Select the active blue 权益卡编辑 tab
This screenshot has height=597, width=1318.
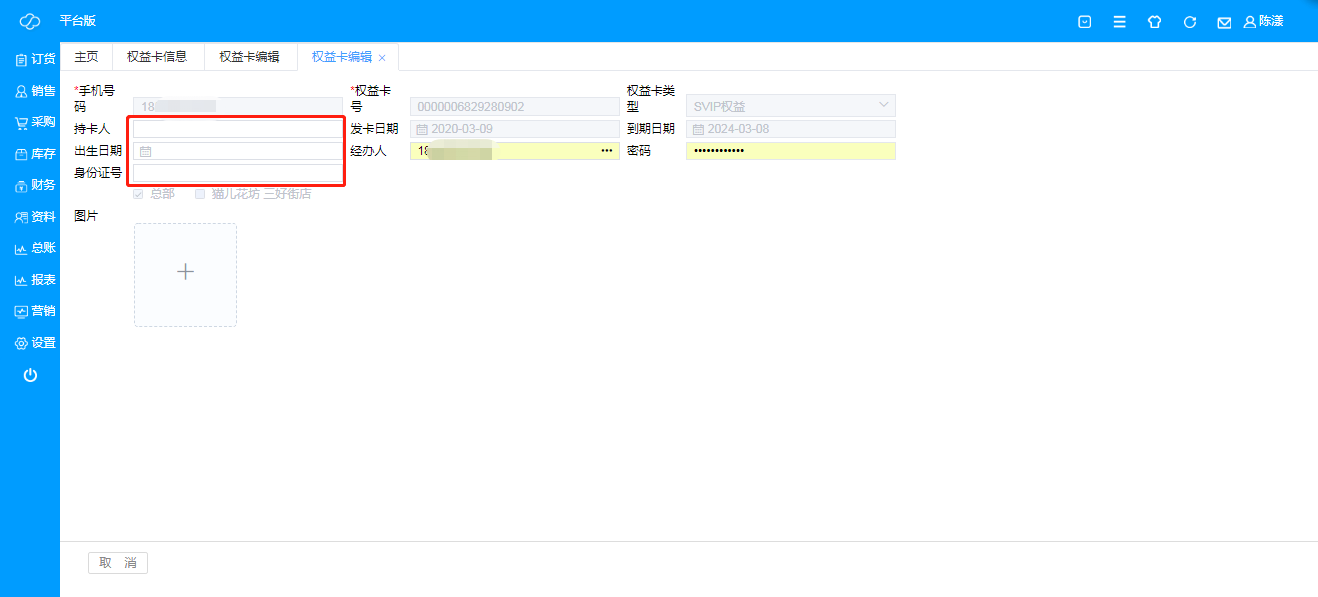coord(342,57)
